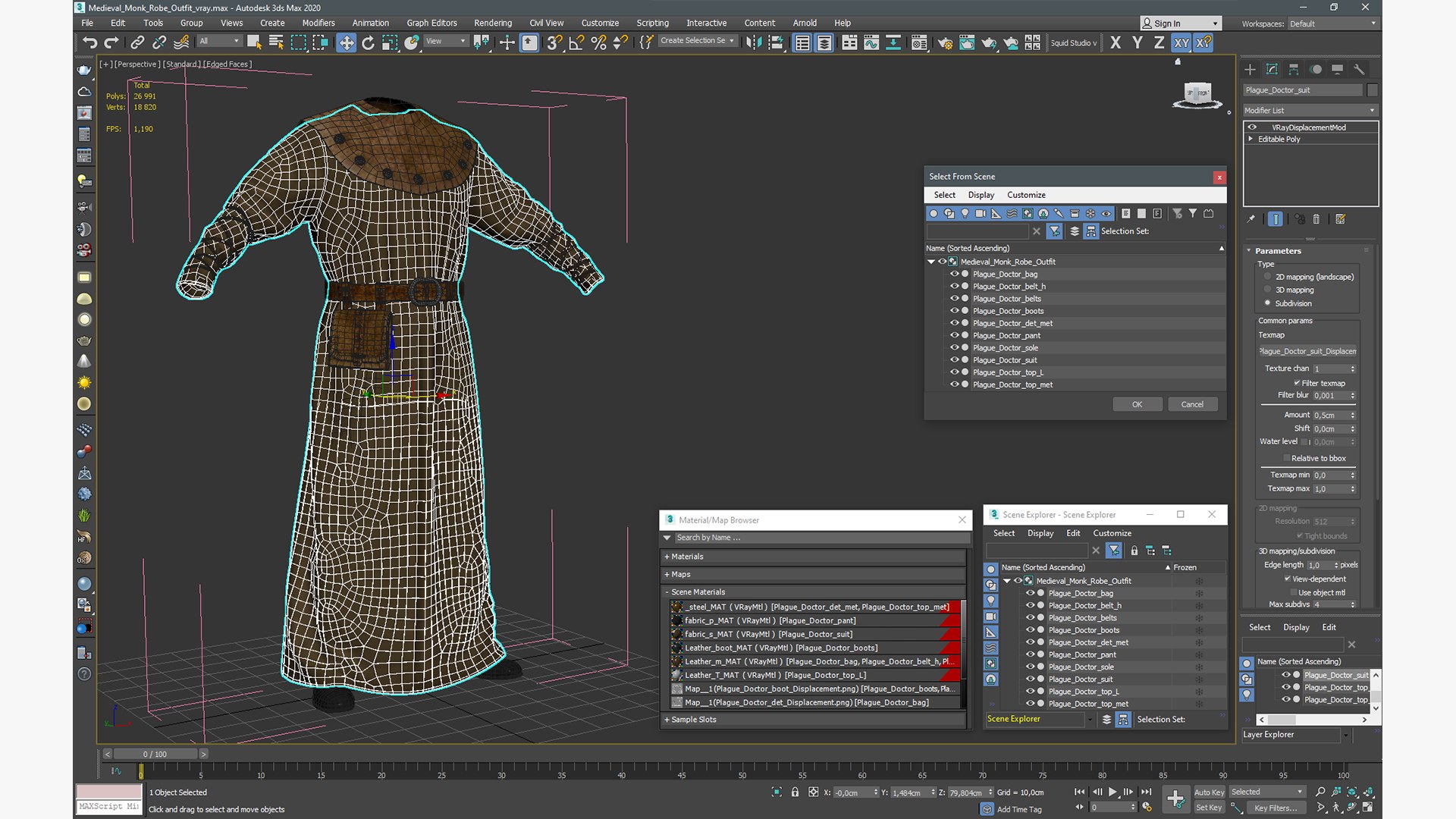Open the Create Selection Set dropdown
The height and width of the screenshot is (819, 1456).
pos(697,41)
